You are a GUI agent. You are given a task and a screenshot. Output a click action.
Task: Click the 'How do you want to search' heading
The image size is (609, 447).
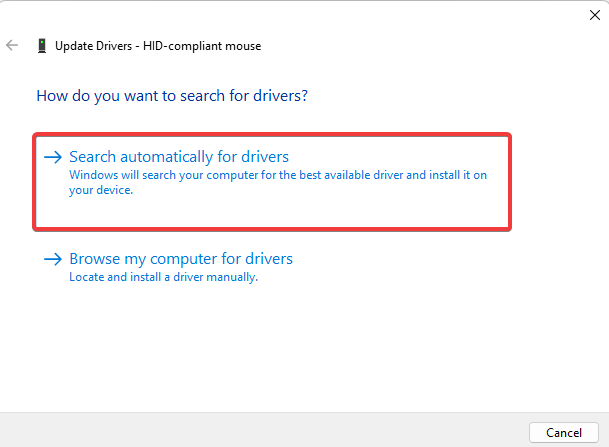coord(172,96)
